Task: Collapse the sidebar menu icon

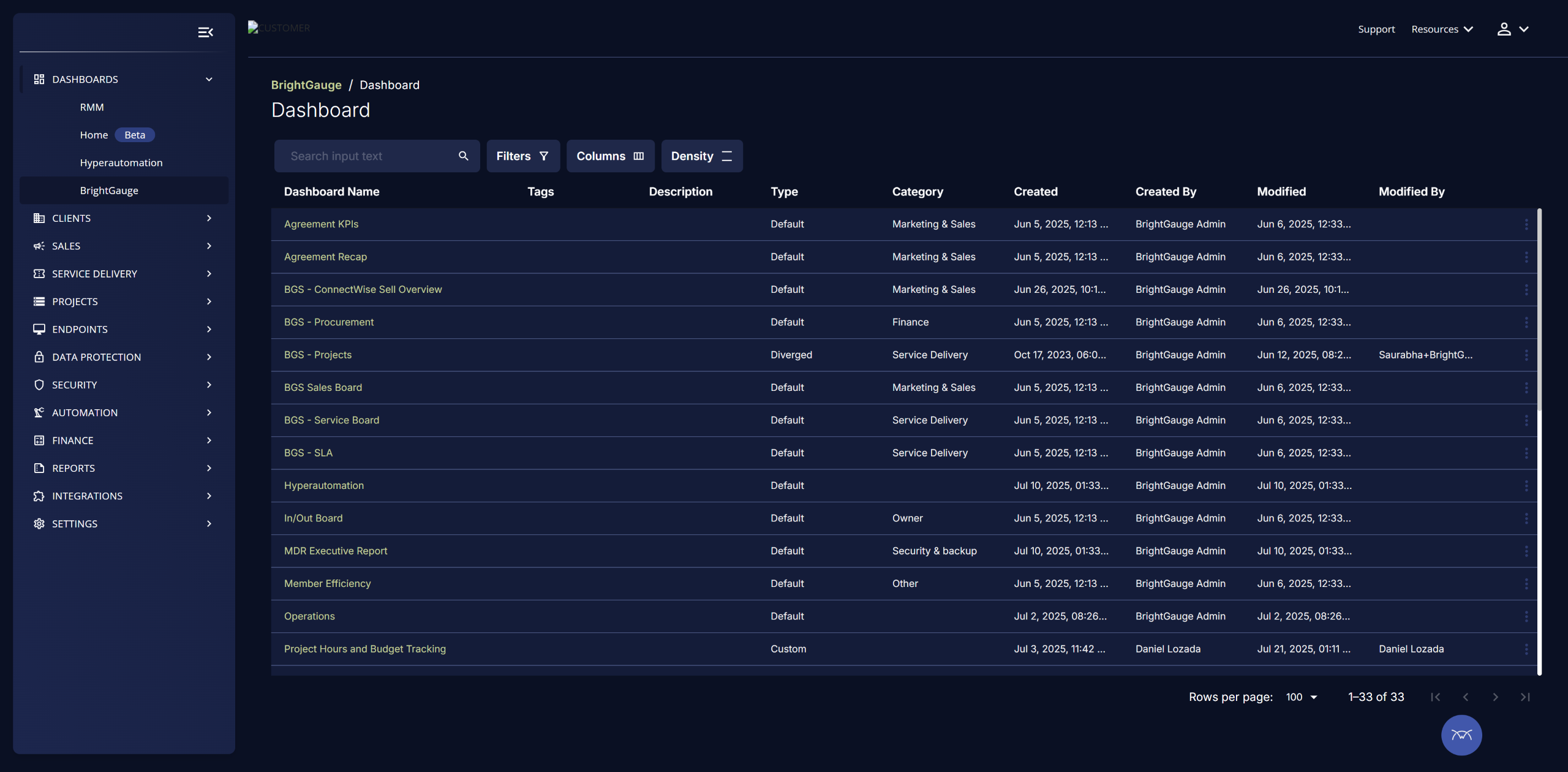Action: point(205,32)
